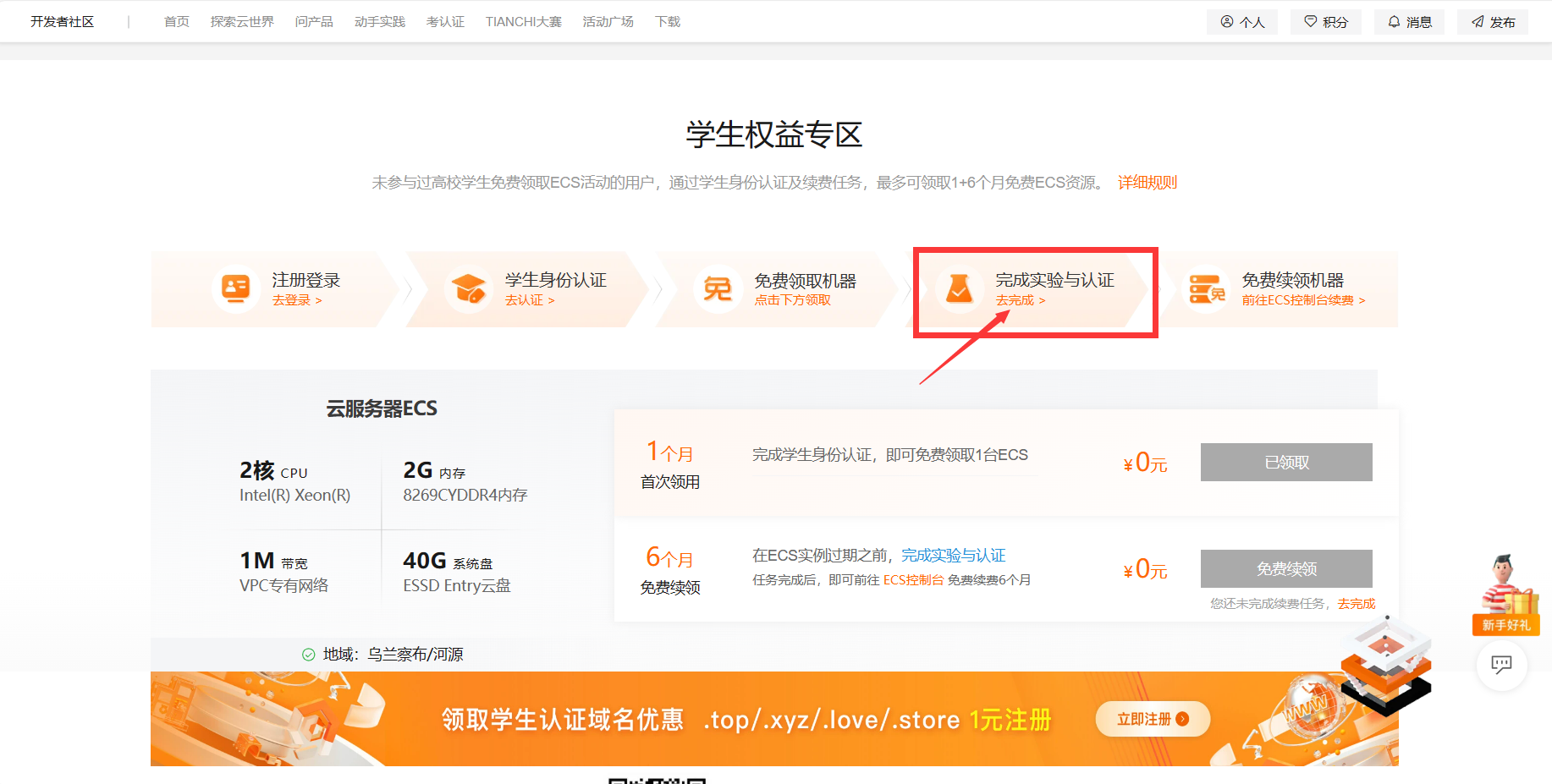The height and width of the screenshot is (784, 1552).
Task: Click the 云服务器ECS heading
Action: pos(382,409)
